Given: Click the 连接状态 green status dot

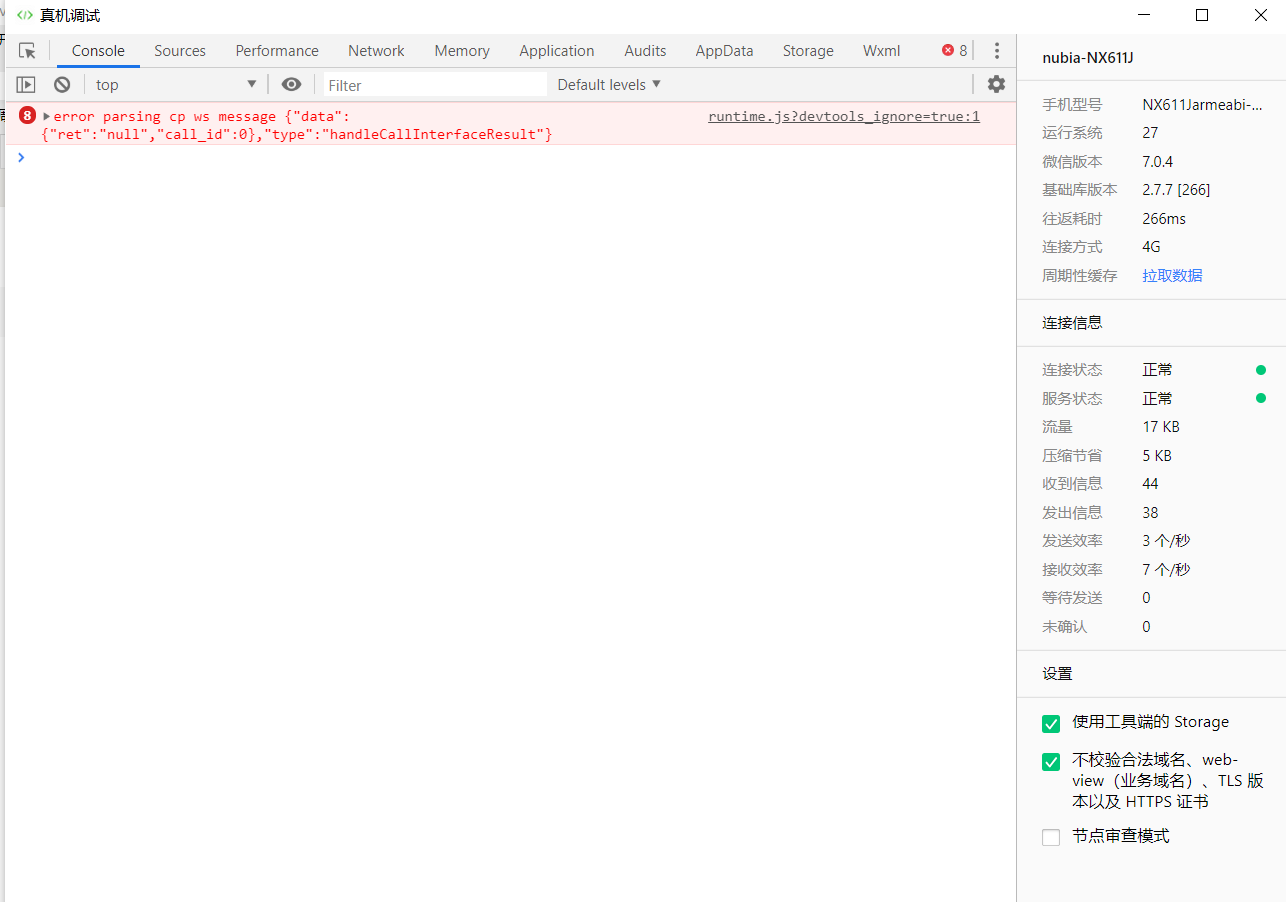Looking at the screenshot, I should 1261,370.
